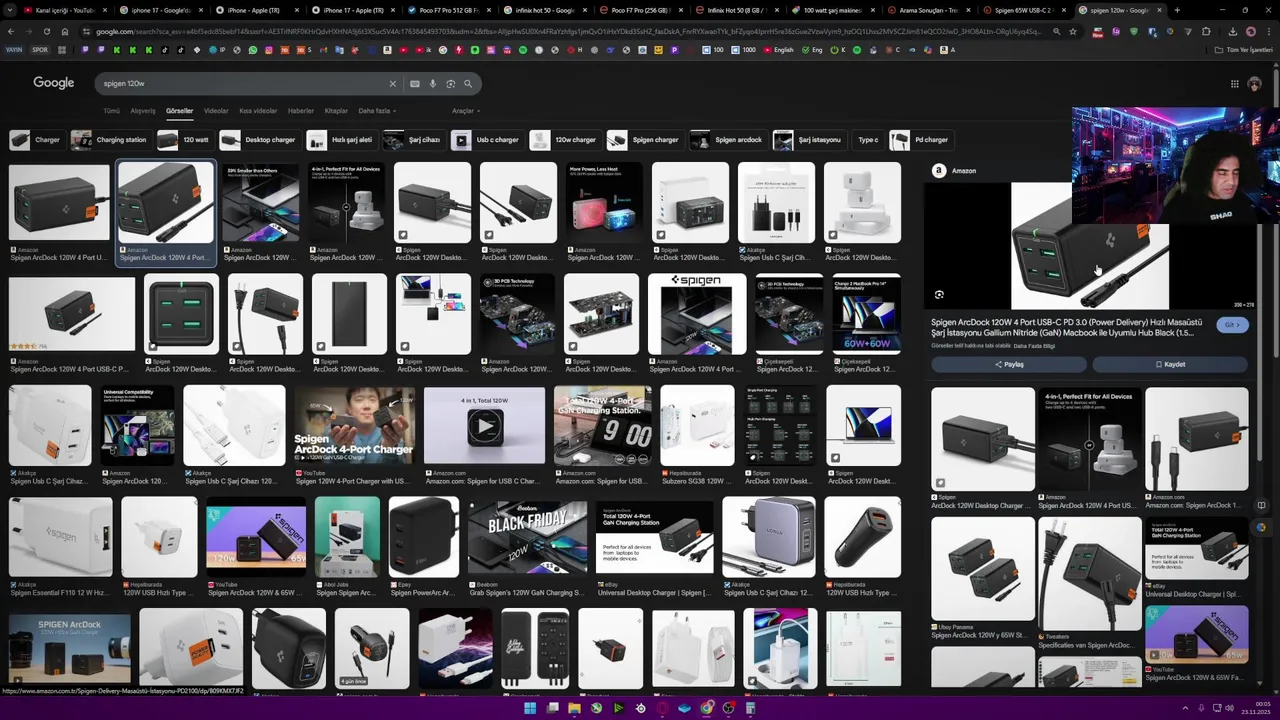
Task: Select the 'Charger' filter chip
Action: pyautogui.click(x=36, y=140)
